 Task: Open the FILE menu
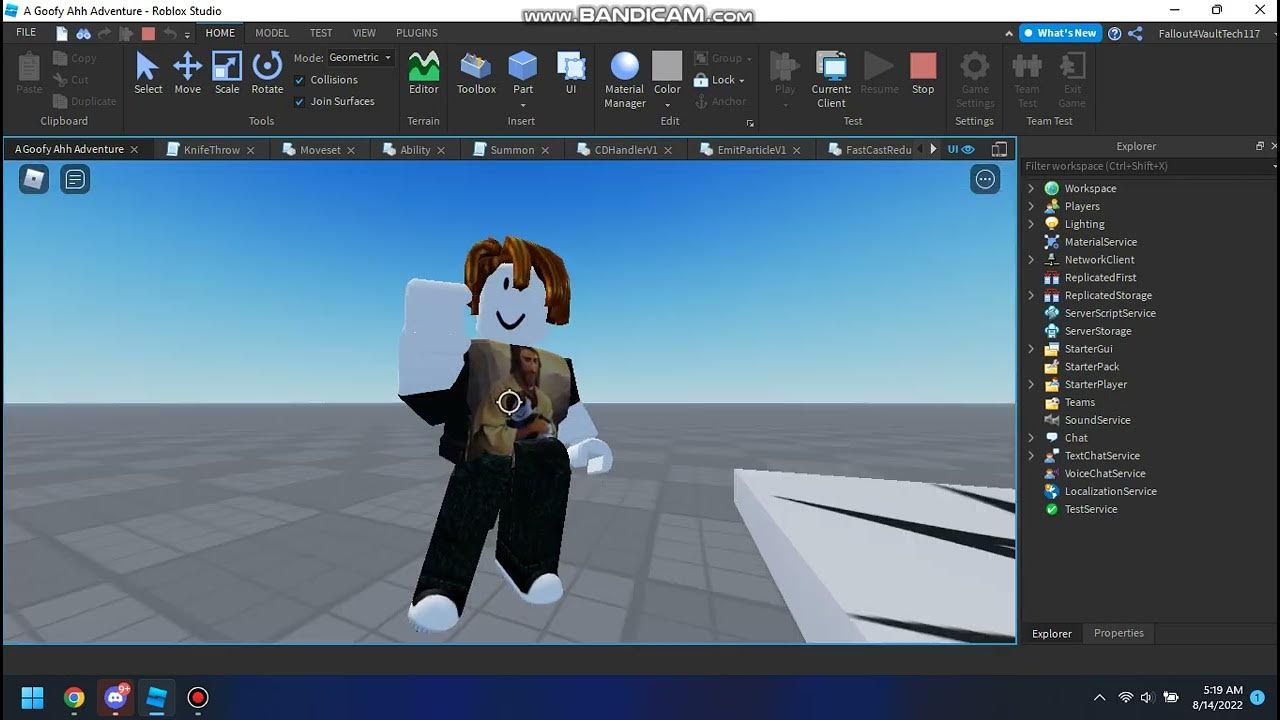click(26, 33)
